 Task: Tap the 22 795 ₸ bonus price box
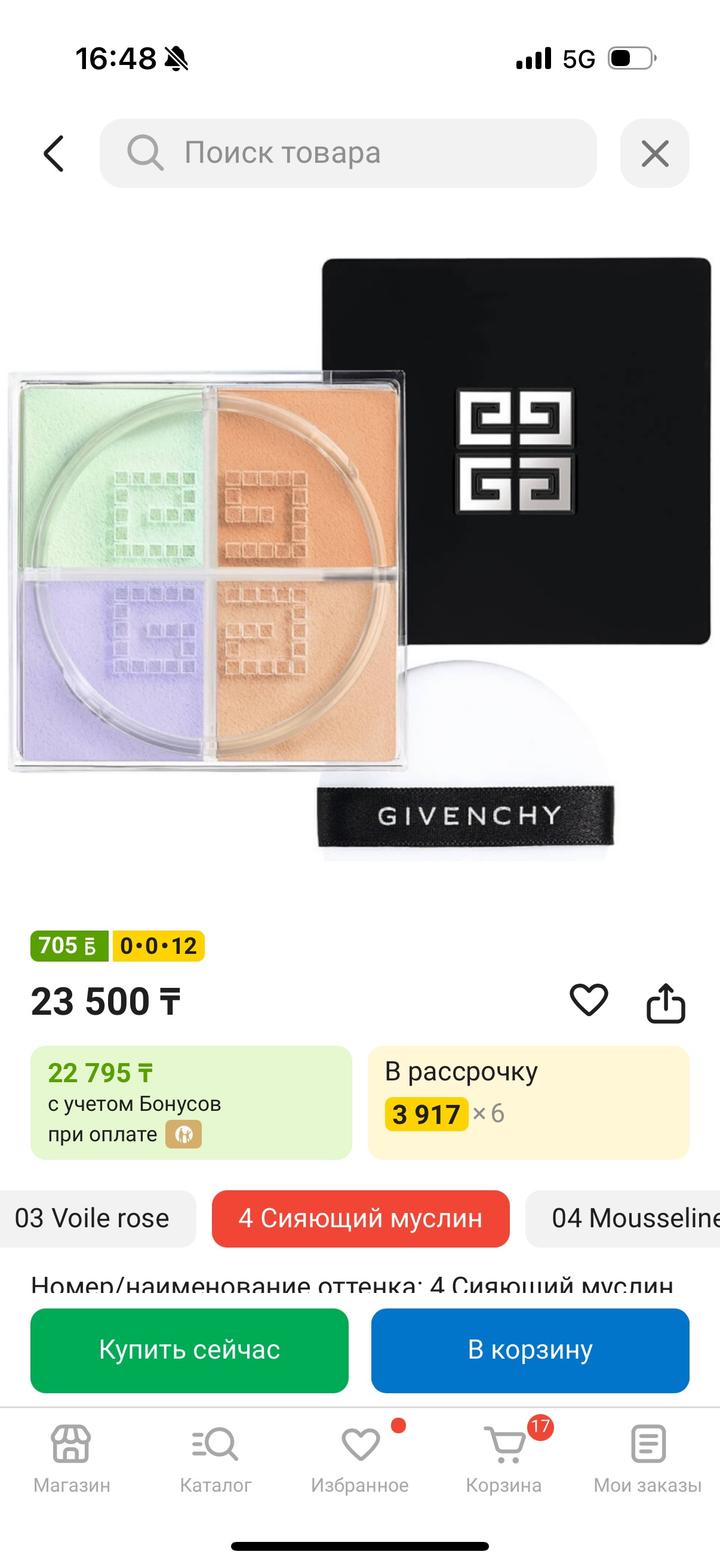(191, 1102)
